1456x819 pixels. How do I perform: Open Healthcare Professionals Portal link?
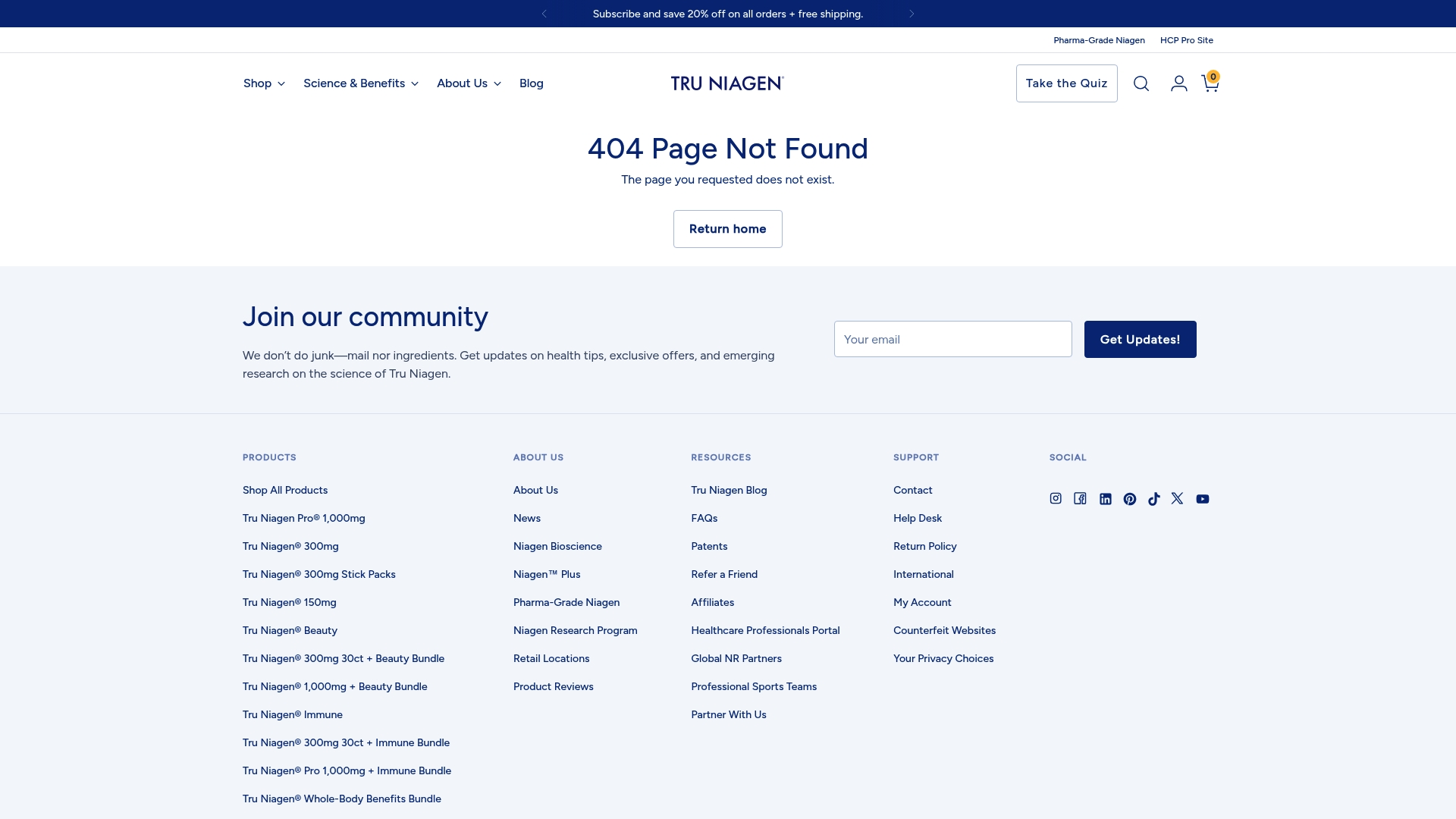click(x=765, y=631)
